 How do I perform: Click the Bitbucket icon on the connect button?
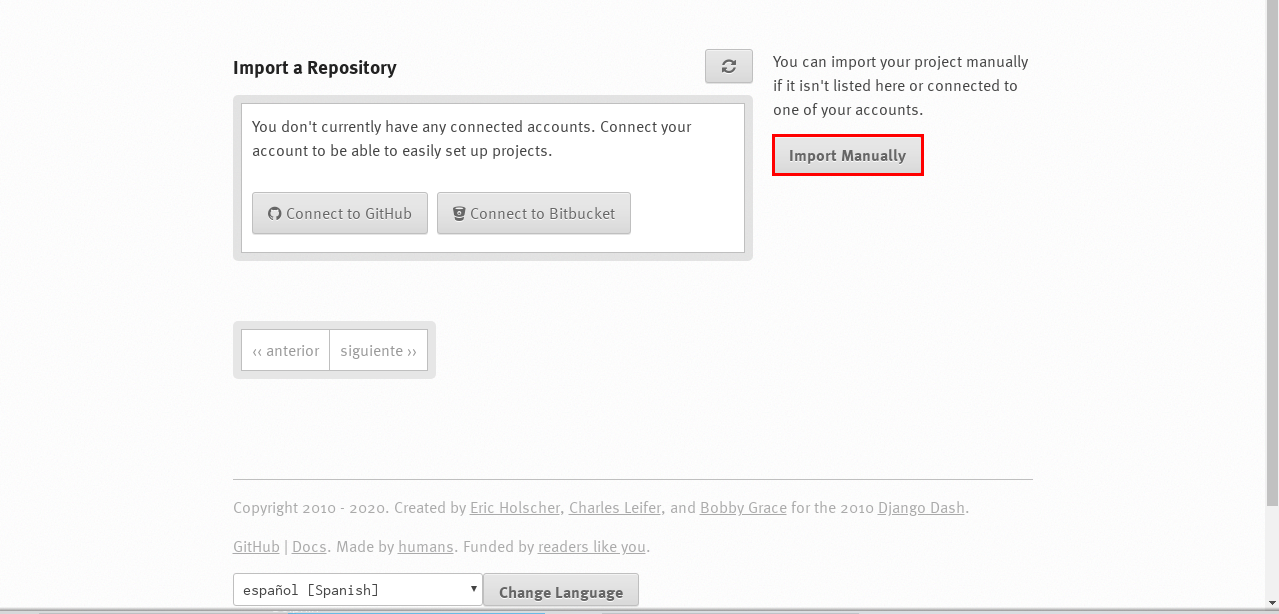click(459, 213)
